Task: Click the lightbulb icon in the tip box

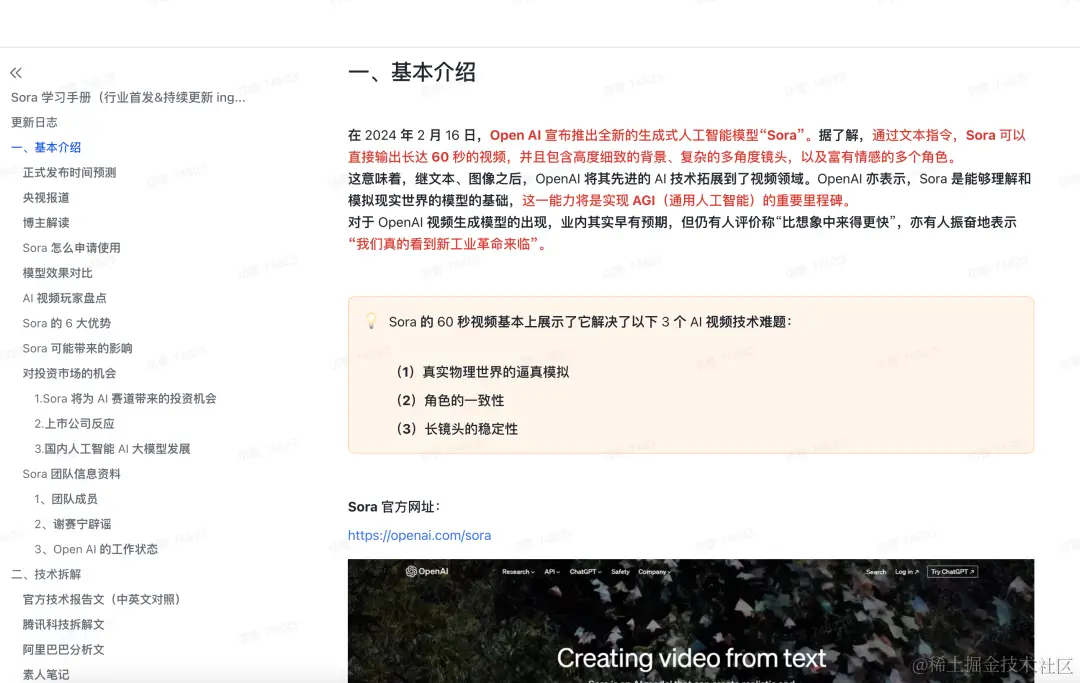Action: (x=371, y=321)
